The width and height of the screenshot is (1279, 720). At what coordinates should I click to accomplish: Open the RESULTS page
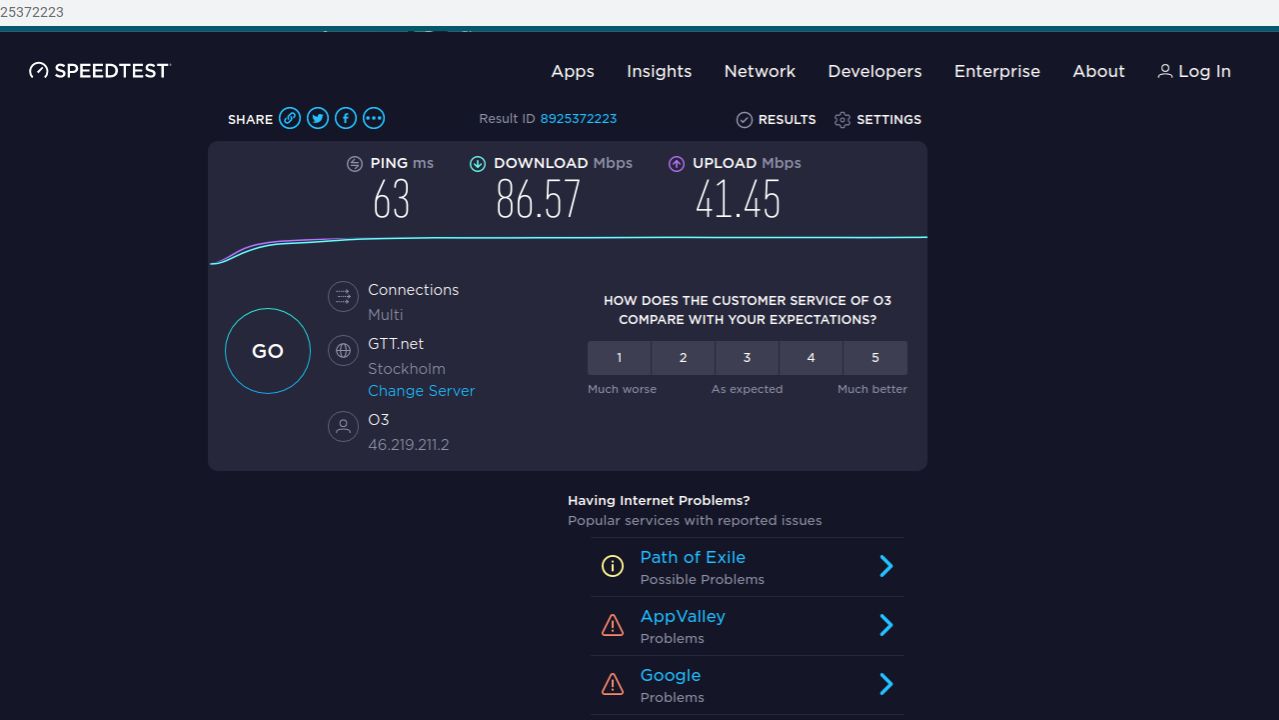[787, 119]
